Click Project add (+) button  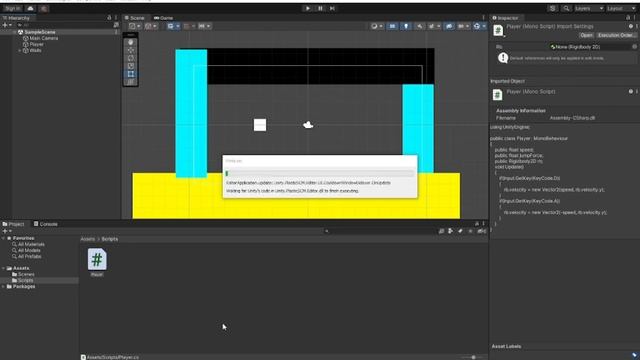click(x=7, y=231)
